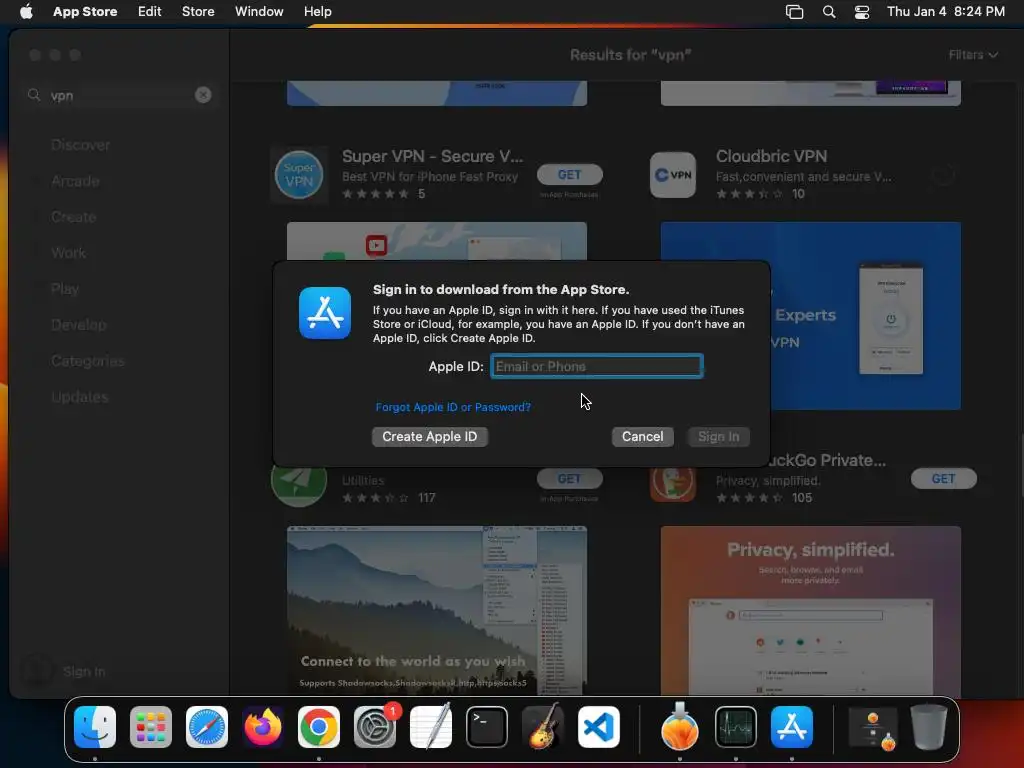Get the DuckDuckGo Private app
Viewport: 1024px width, 768px height.
click(x=944, y=479)
